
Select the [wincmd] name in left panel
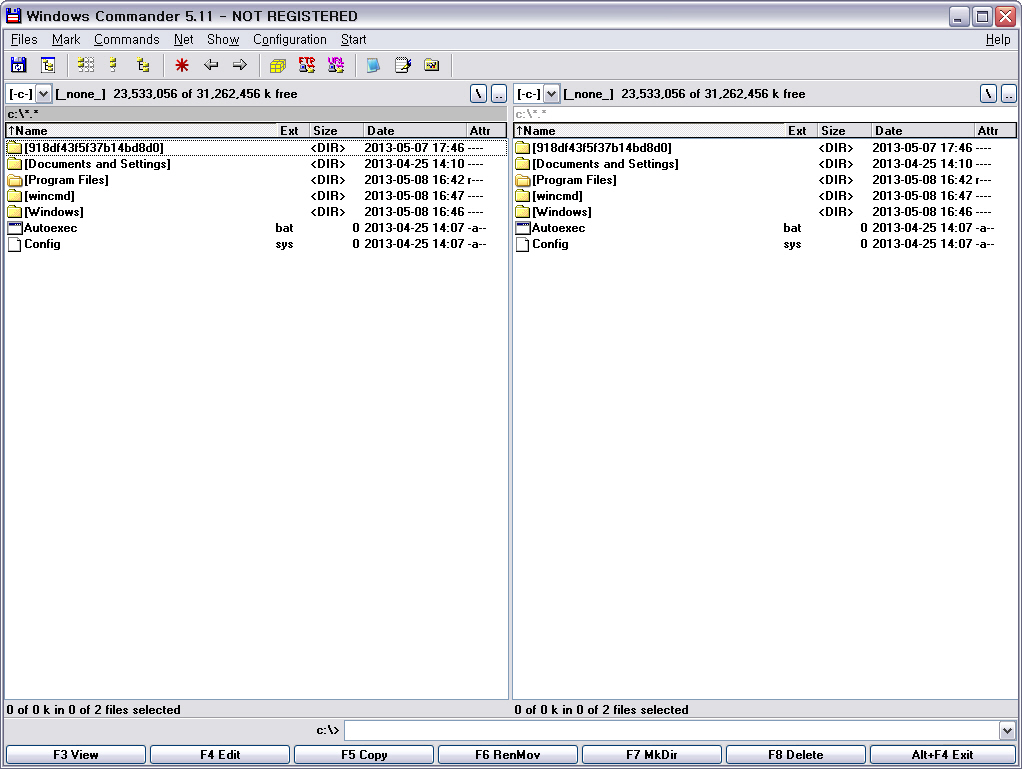[x=50, y=196]
